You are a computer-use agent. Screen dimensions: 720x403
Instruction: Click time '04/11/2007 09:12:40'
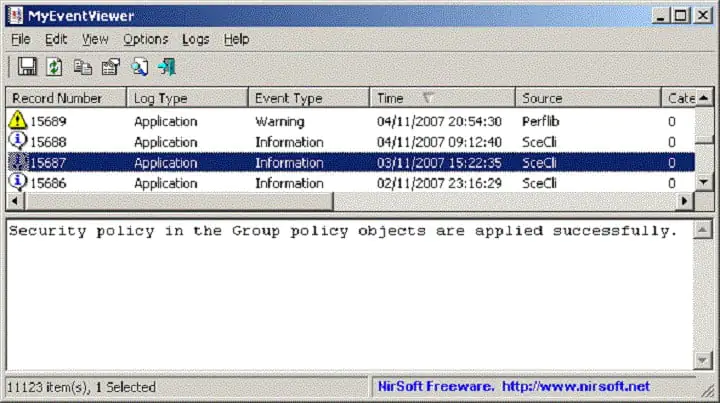[439, 142]
